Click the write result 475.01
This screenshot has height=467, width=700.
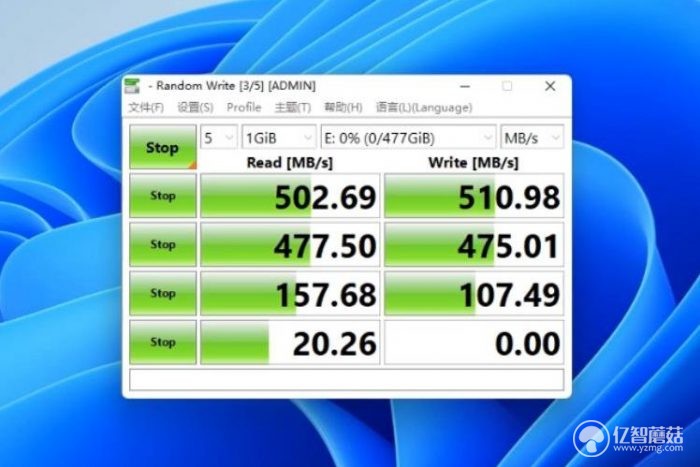click(474, 245)
